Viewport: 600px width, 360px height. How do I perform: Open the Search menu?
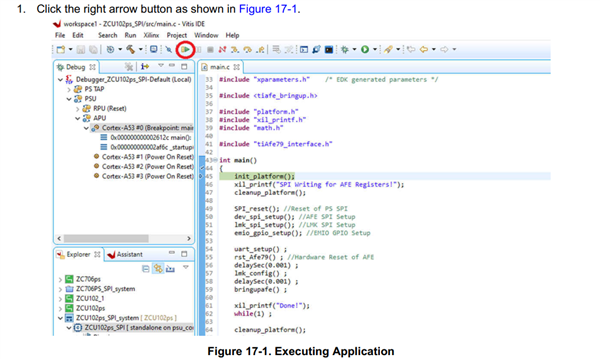click(x=108, y=35)
